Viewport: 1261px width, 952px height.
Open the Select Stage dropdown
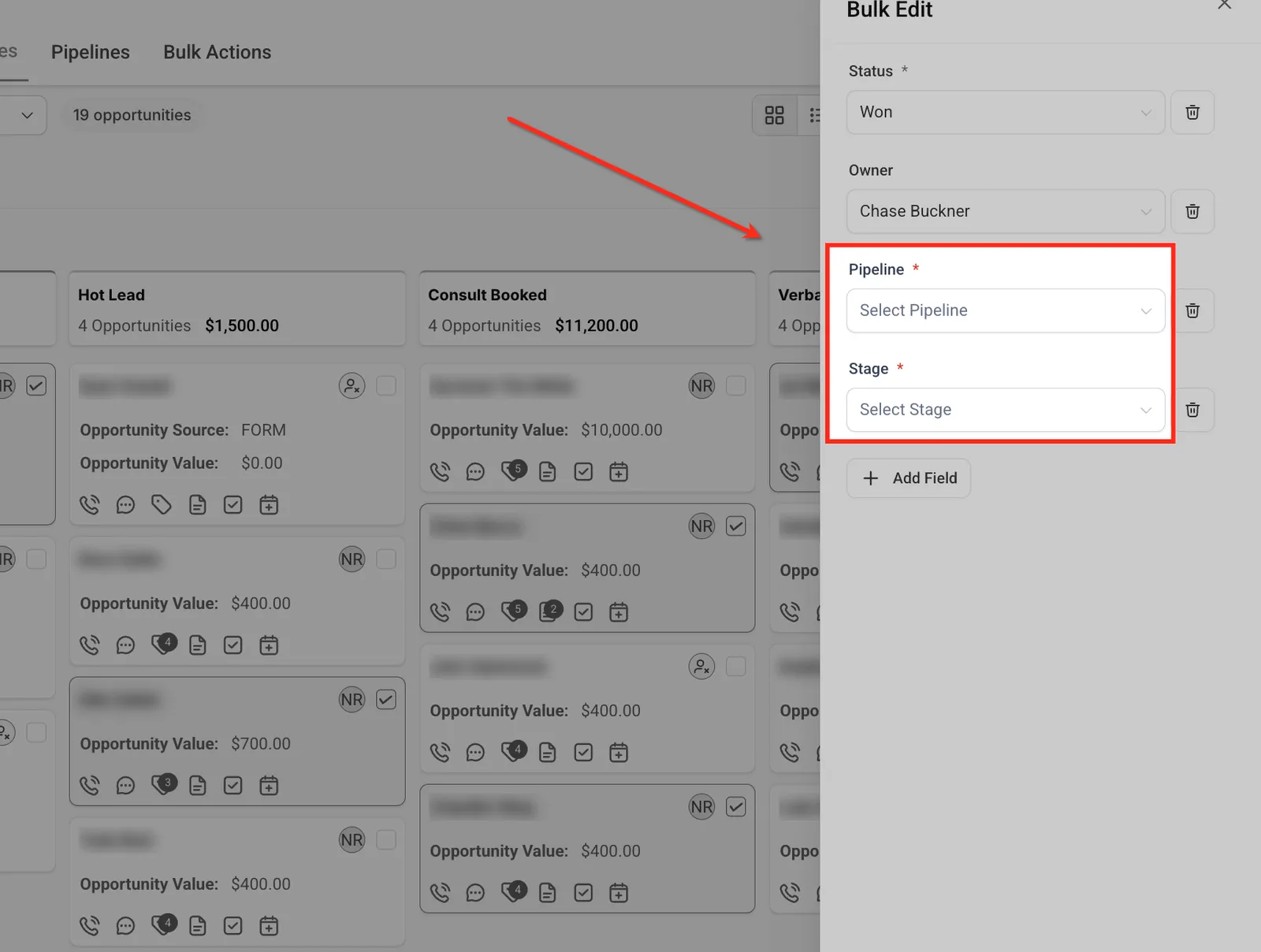click(1006, 410)
